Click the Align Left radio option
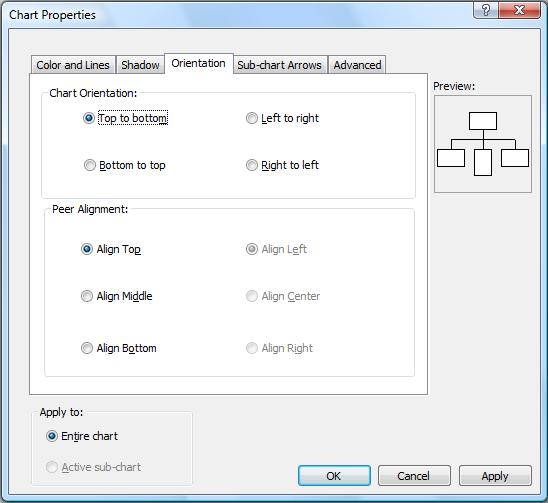 coord(276,249)
